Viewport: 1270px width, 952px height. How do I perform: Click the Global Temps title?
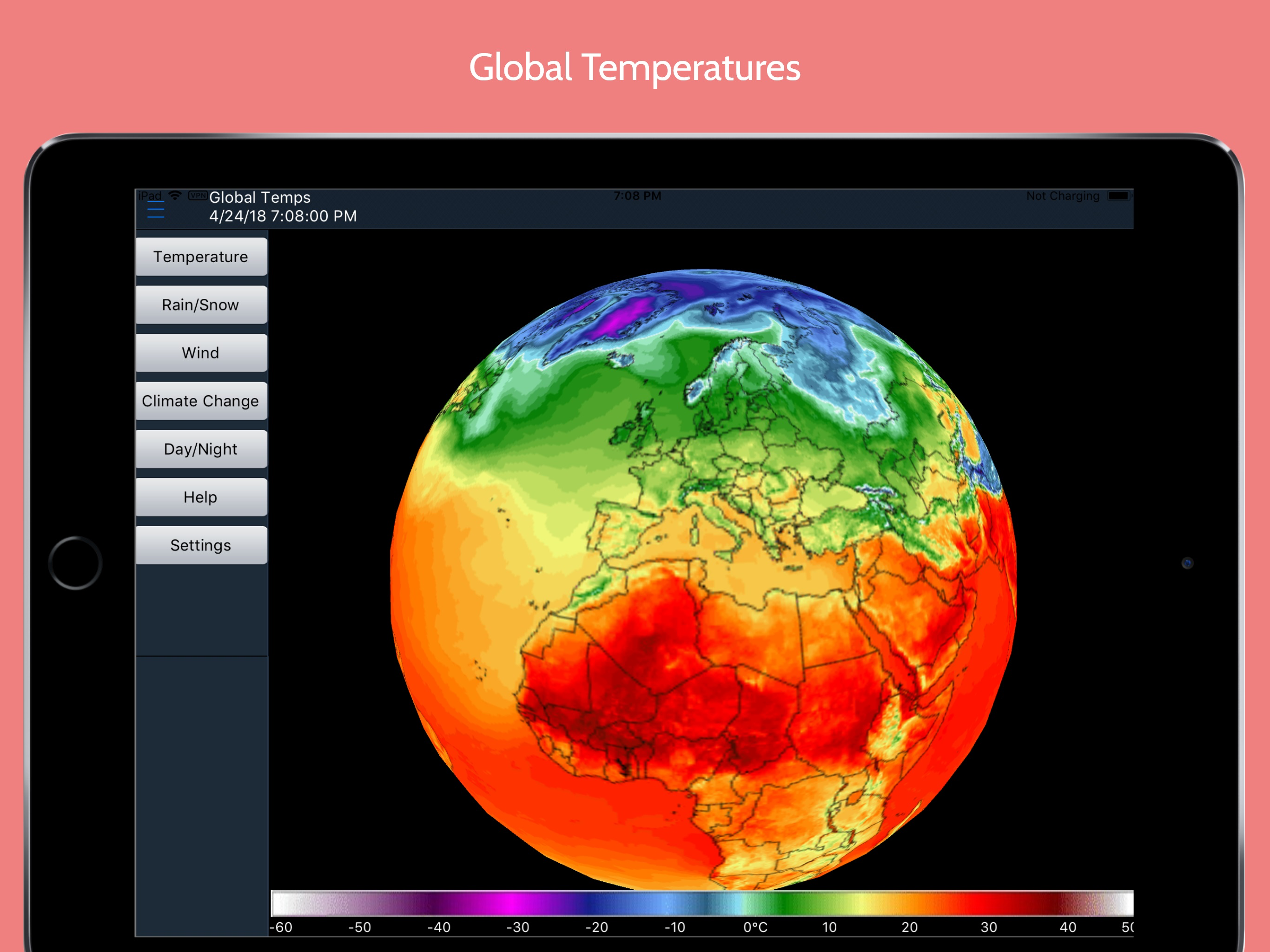coord(259,198)
